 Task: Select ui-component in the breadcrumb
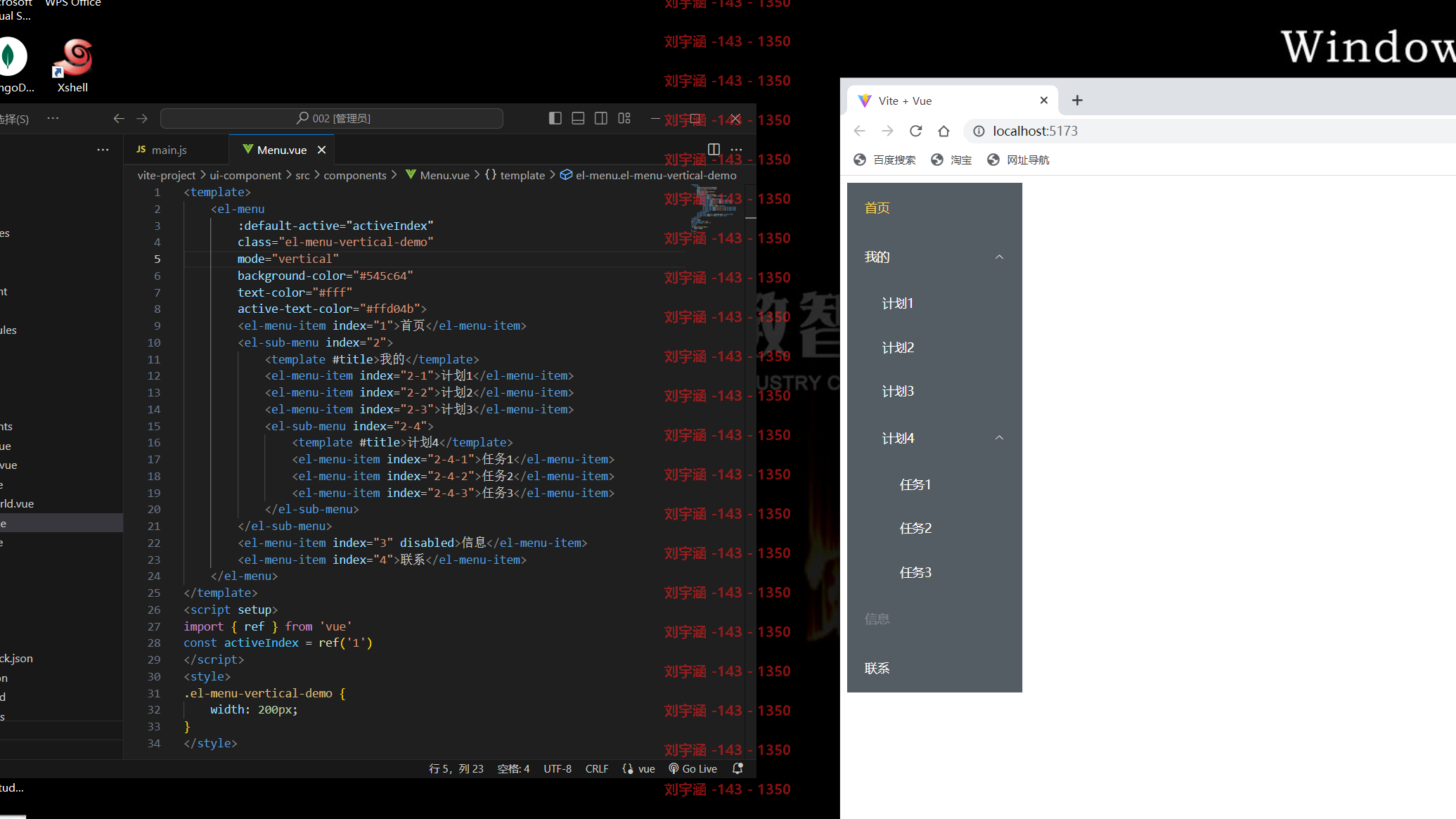(245, 175)
